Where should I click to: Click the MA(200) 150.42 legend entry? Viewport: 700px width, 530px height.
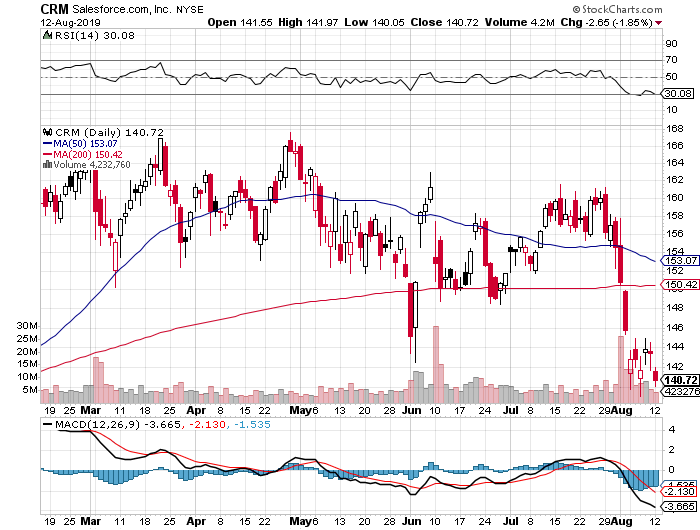[x=88, y=154]
